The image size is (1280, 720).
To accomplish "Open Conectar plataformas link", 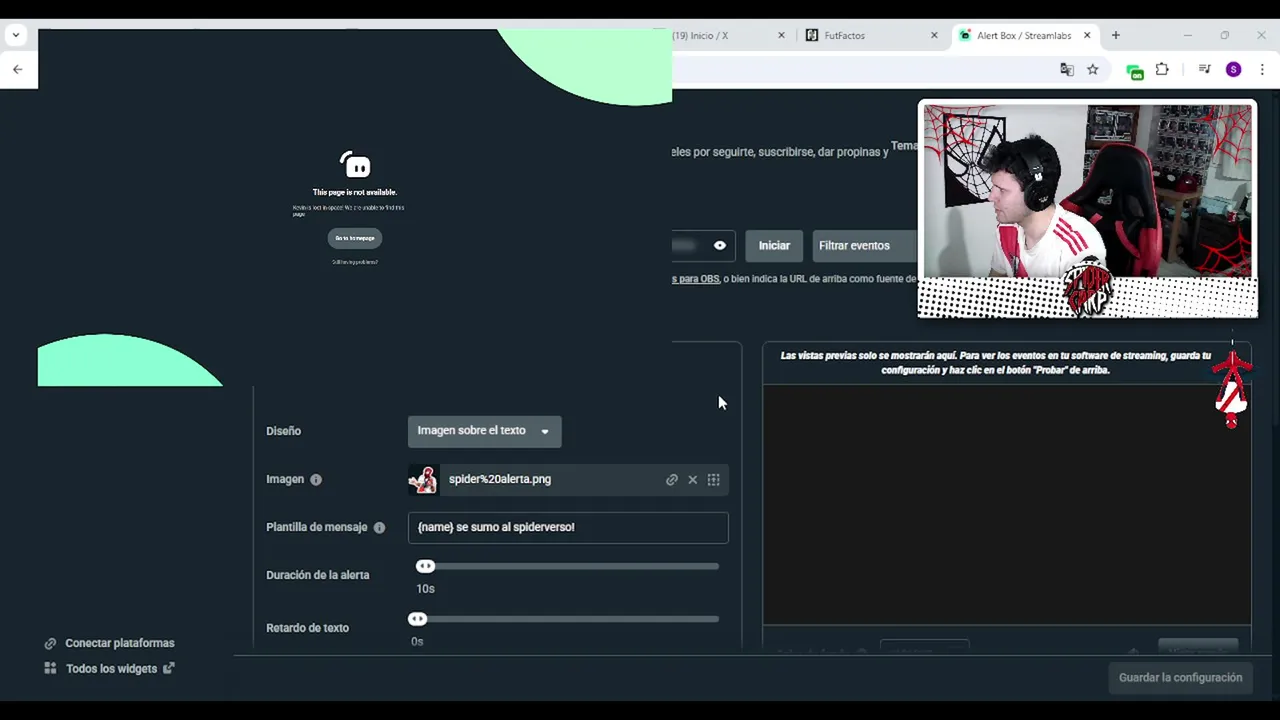I will [x=120, y=643].
